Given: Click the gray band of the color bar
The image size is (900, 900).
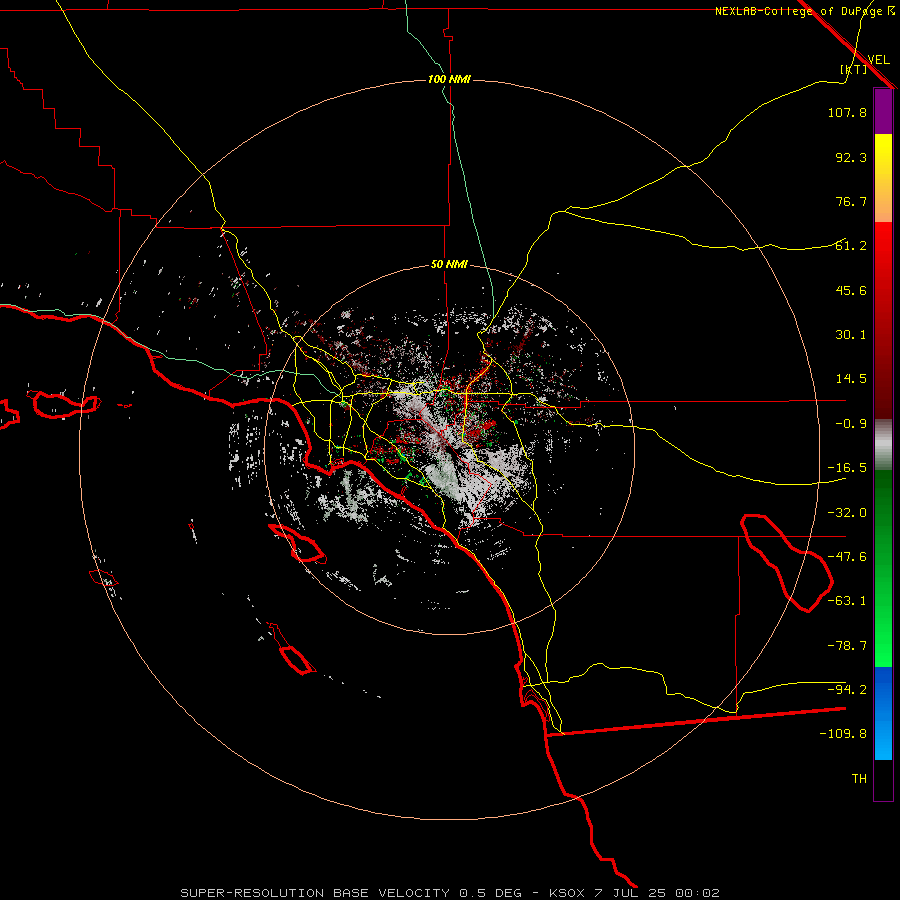Looking at the screenshot, I should [883, 444].
